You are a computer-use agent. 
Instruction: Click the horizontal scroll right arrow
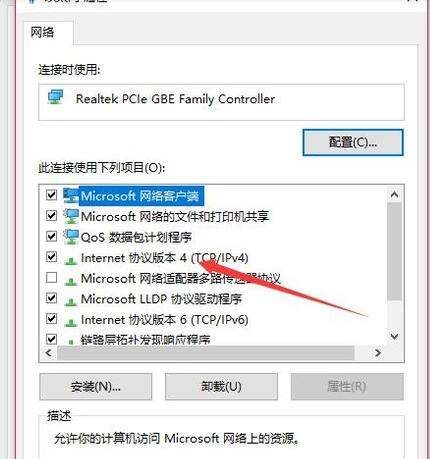pos(378,353)
